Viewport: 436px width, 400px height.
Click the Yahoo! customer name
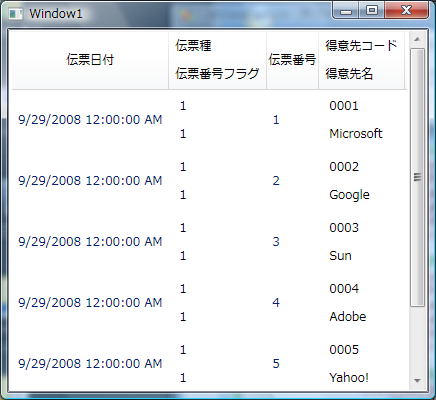tap(349, 378)
